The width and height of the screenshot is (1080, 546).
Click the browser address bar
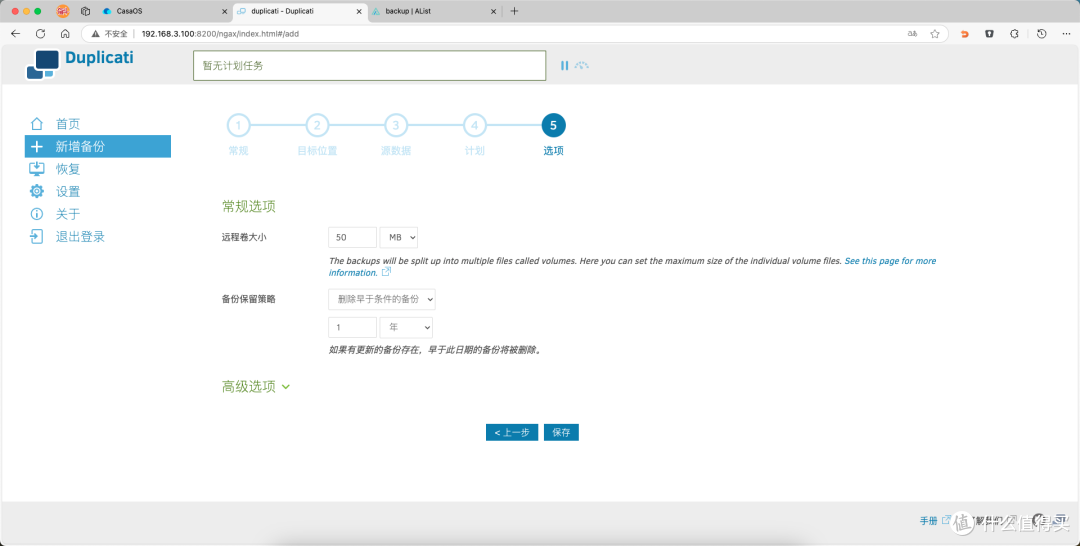coord(515,34)
